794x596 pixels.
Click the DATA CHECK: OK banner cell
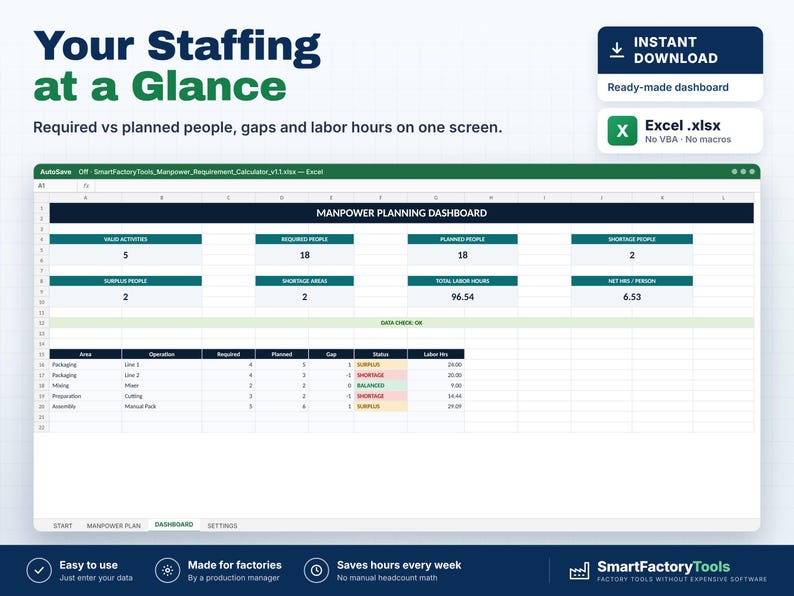(x=402, y=323)
